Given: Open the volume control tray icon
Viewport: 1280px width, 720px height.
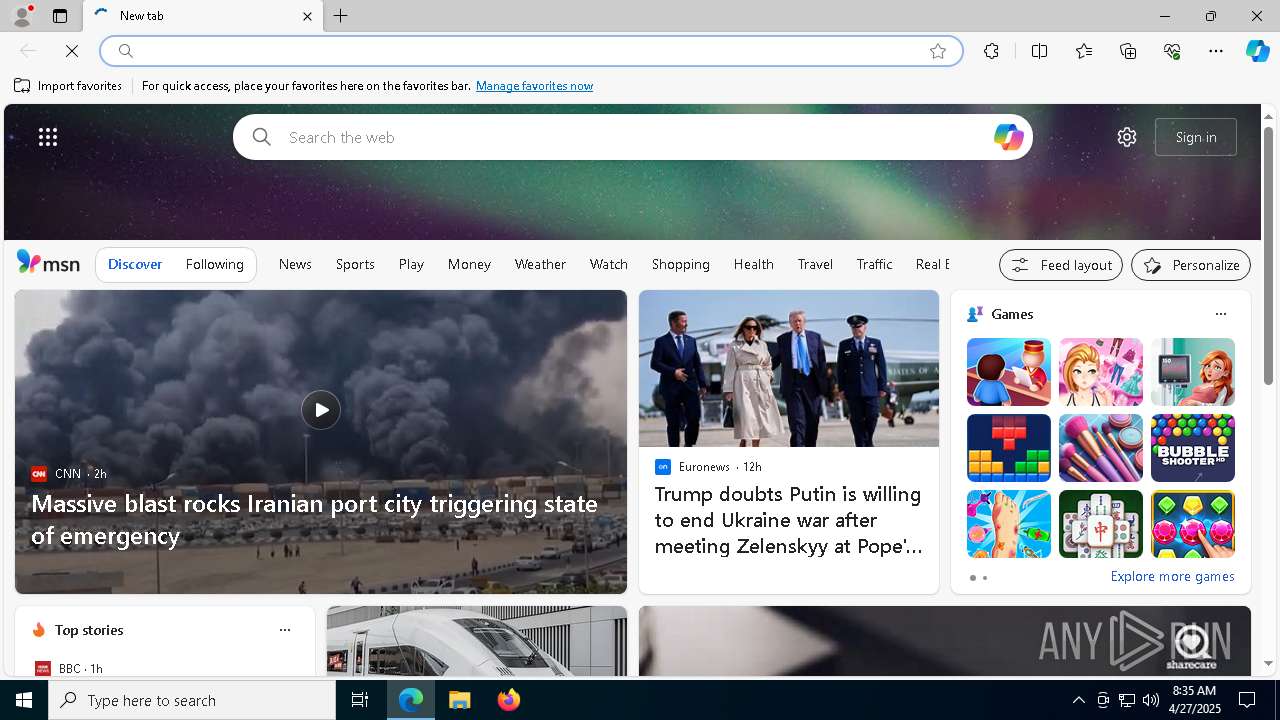Looking at the screenshot, I should [1151, 700].
